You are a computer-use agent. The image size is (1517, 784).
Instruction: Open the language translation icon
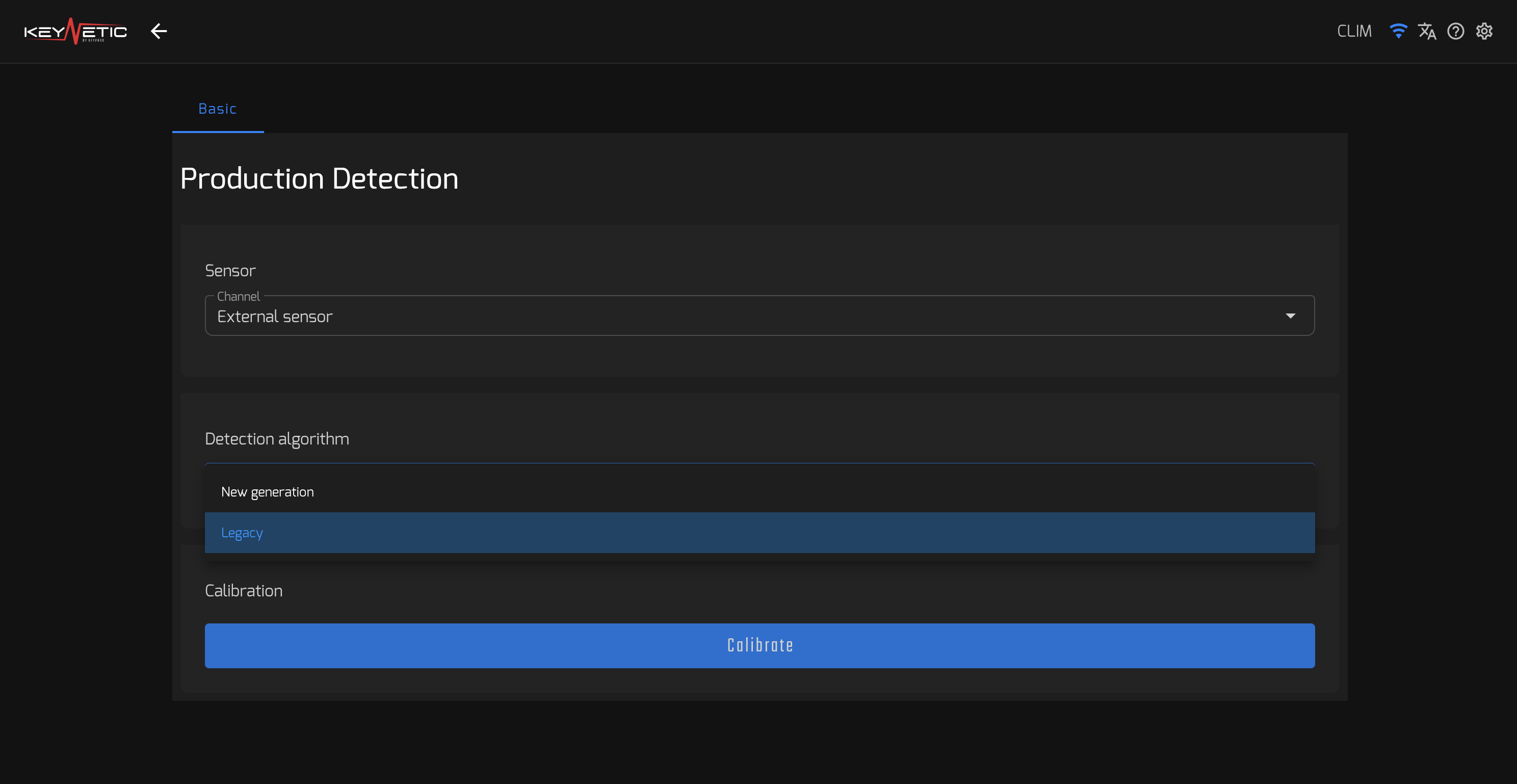point(1427,31)
